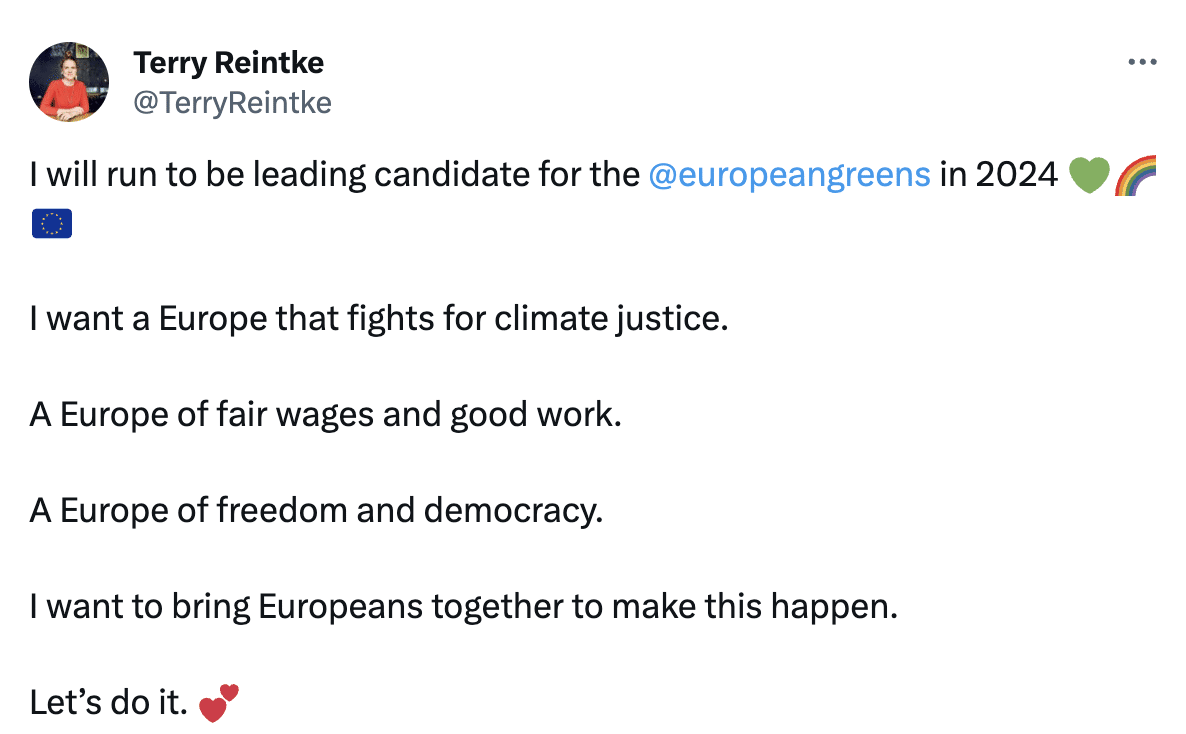Click the 'bring Europeans together' sentence
Viewport: 1186px width, 734px height.
pos(463,607)
